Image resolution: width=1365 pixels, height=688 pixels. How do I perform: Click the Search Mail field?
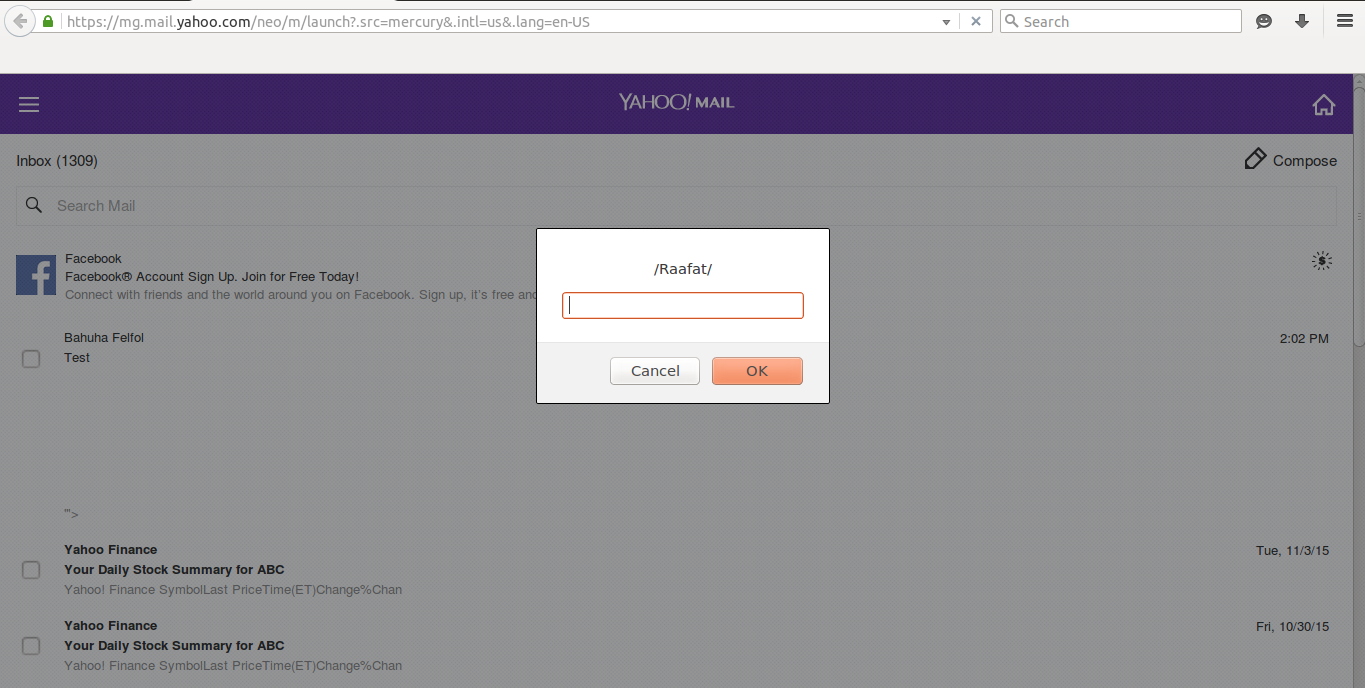pyautogui.click(x=676, y=205)
